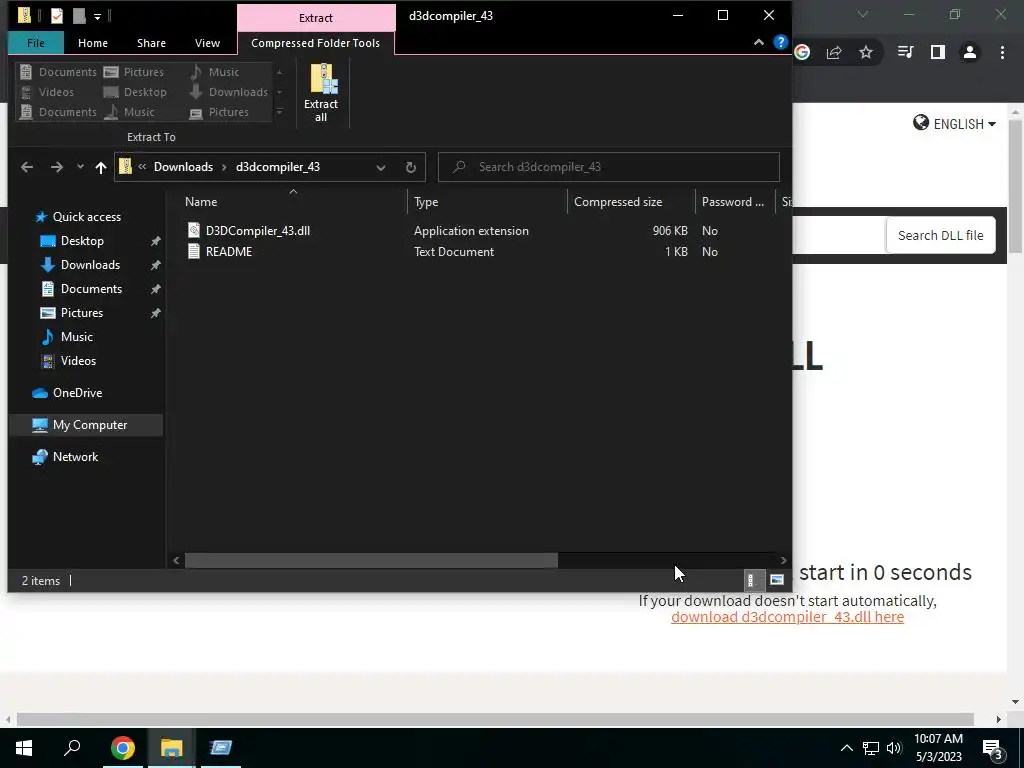Open Videos in the navigation pane
1024x768 pixels.
coord(78,360)
